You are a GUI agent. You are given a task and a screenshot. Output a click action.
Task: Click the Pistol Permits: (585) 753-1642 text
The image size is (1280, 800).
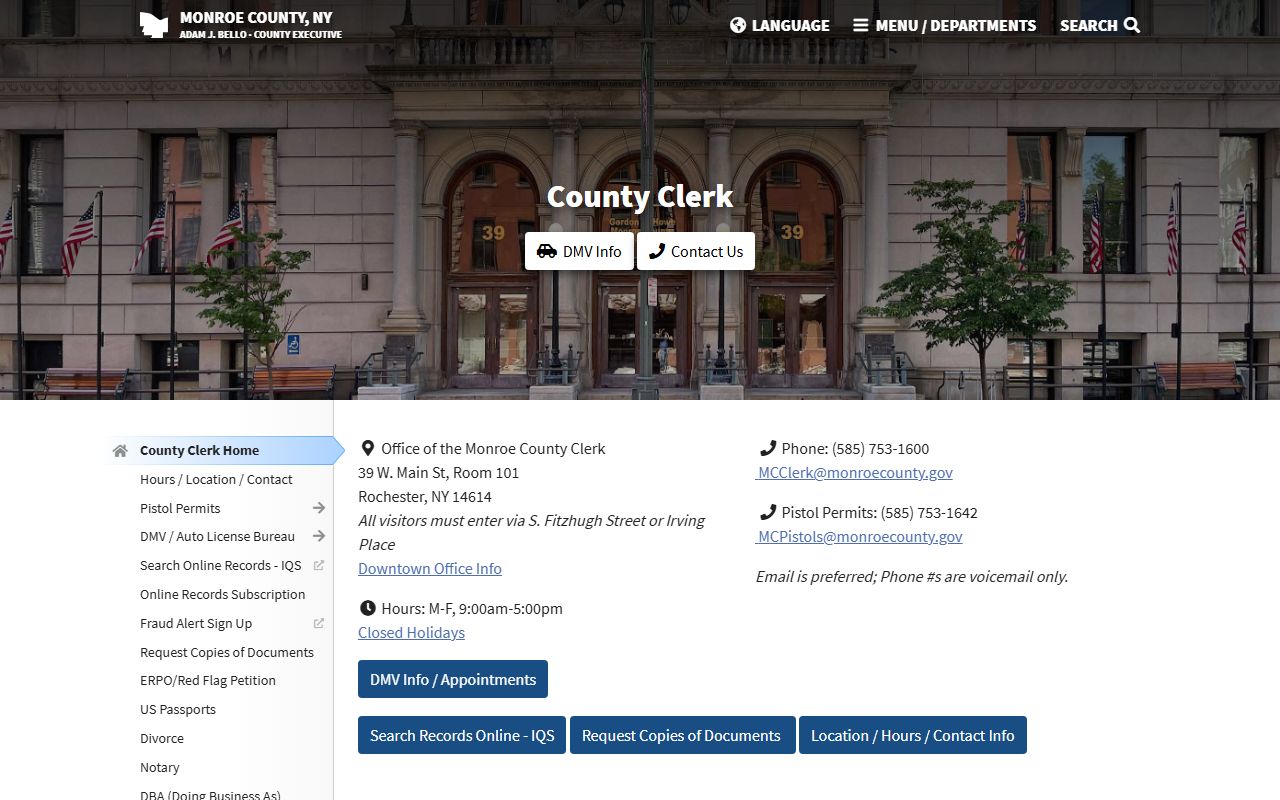click(880, 512)
